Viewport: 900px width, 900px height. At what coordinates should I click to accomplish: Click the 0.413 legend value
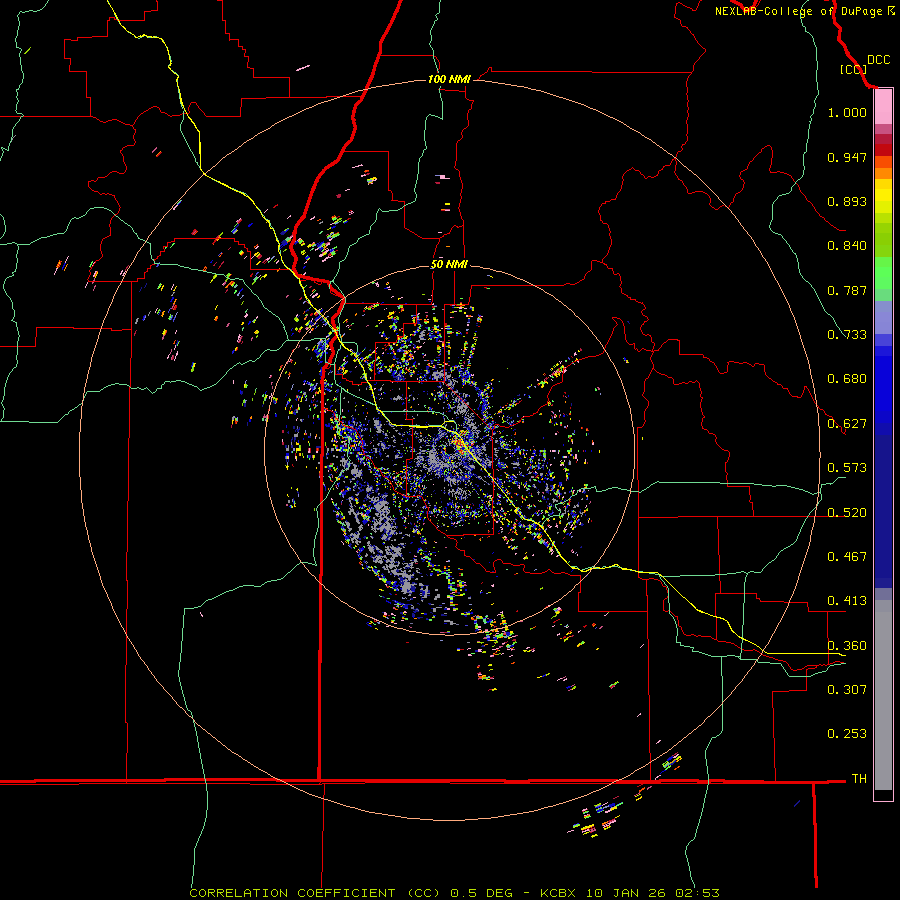pyautogui.click(x=847, y=601)
